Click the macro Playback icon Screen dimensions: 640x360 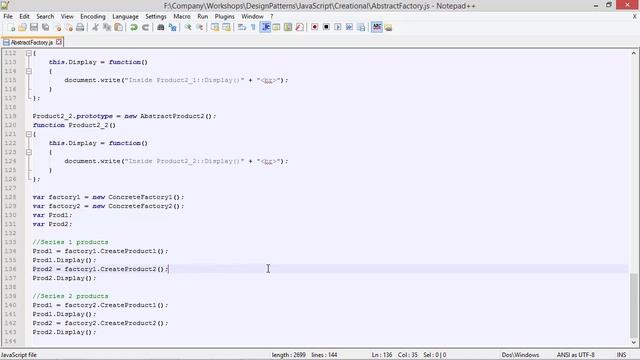(x=338, y=27)
